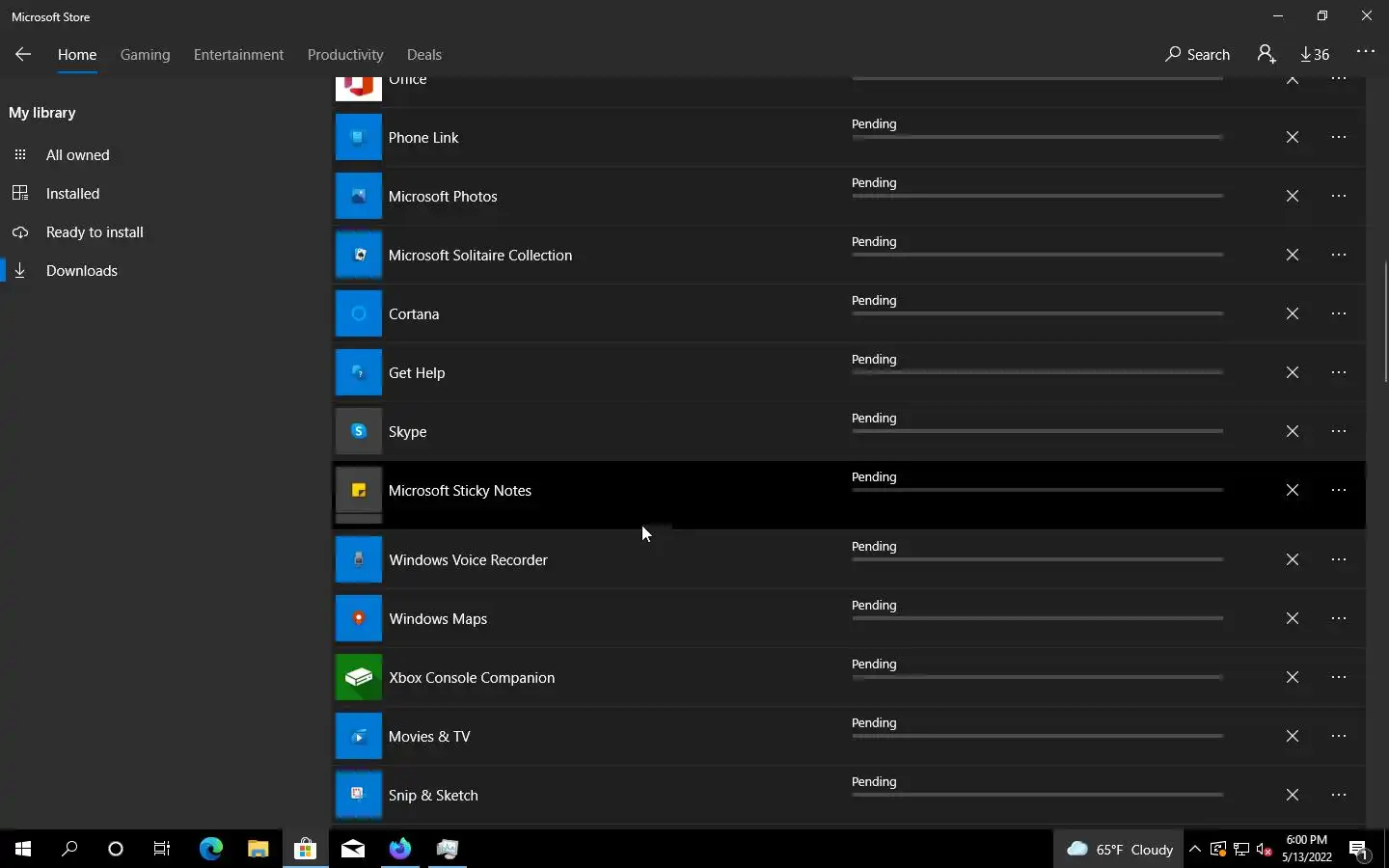Show hidden system tray icons
The height and width of the screenshot is (868, 1389).
point(1195,850)
